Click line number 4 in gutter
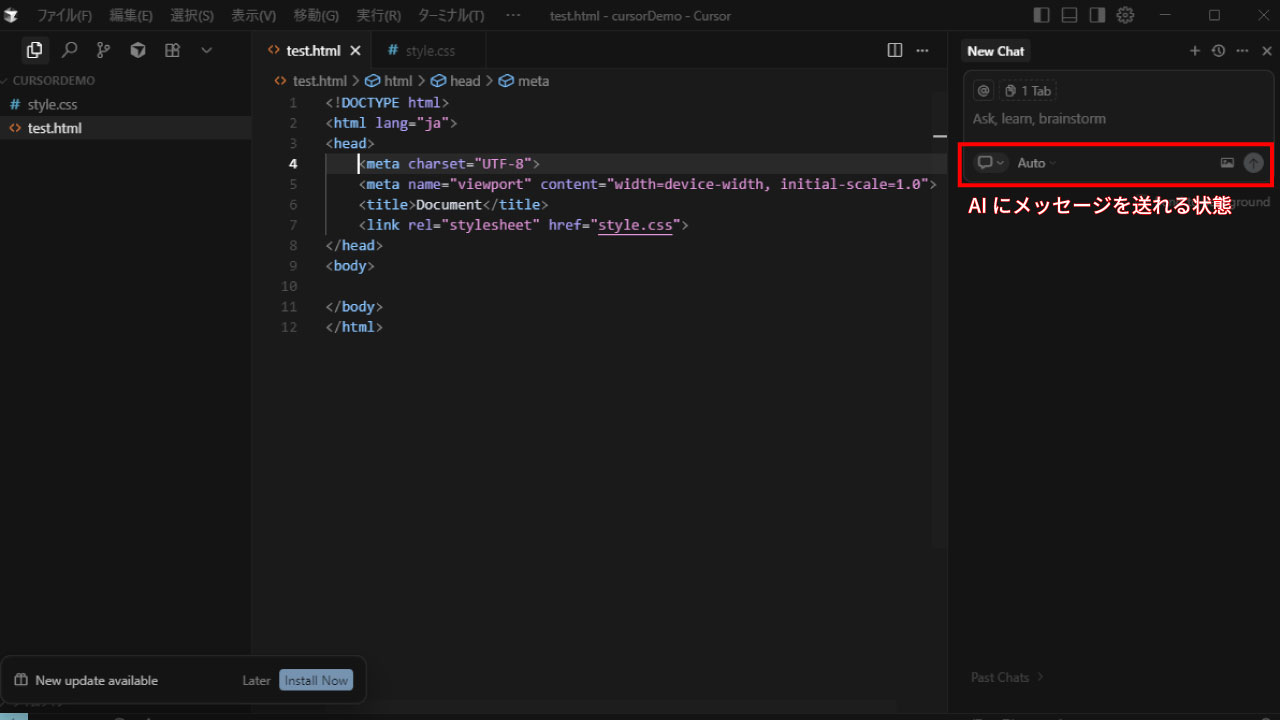1280x720 pixels. [292, 164]
